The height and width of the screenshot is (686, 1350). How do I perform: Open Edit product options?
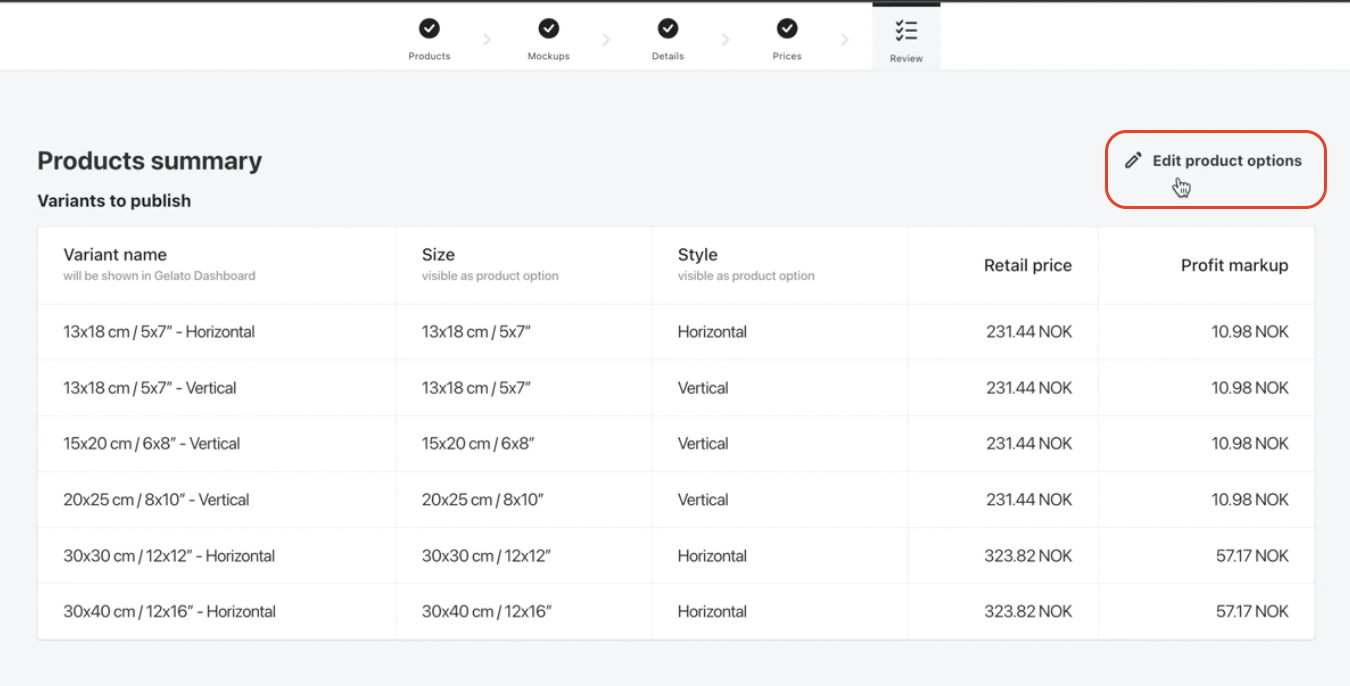tap(1227, 160)
